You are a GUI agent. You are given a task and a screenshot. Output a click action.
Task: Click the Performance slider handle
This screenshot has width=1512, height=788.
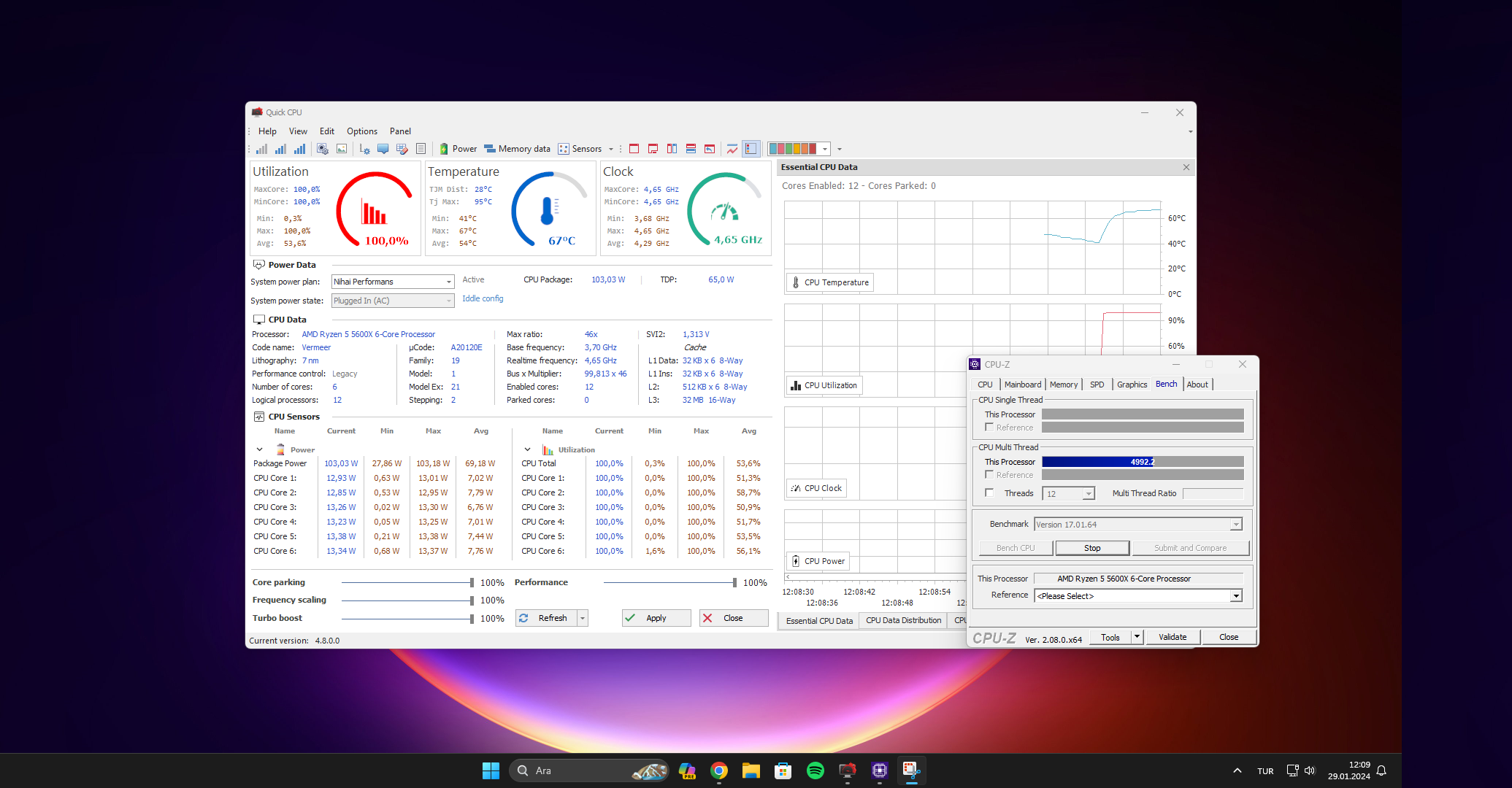pos(734,582)
